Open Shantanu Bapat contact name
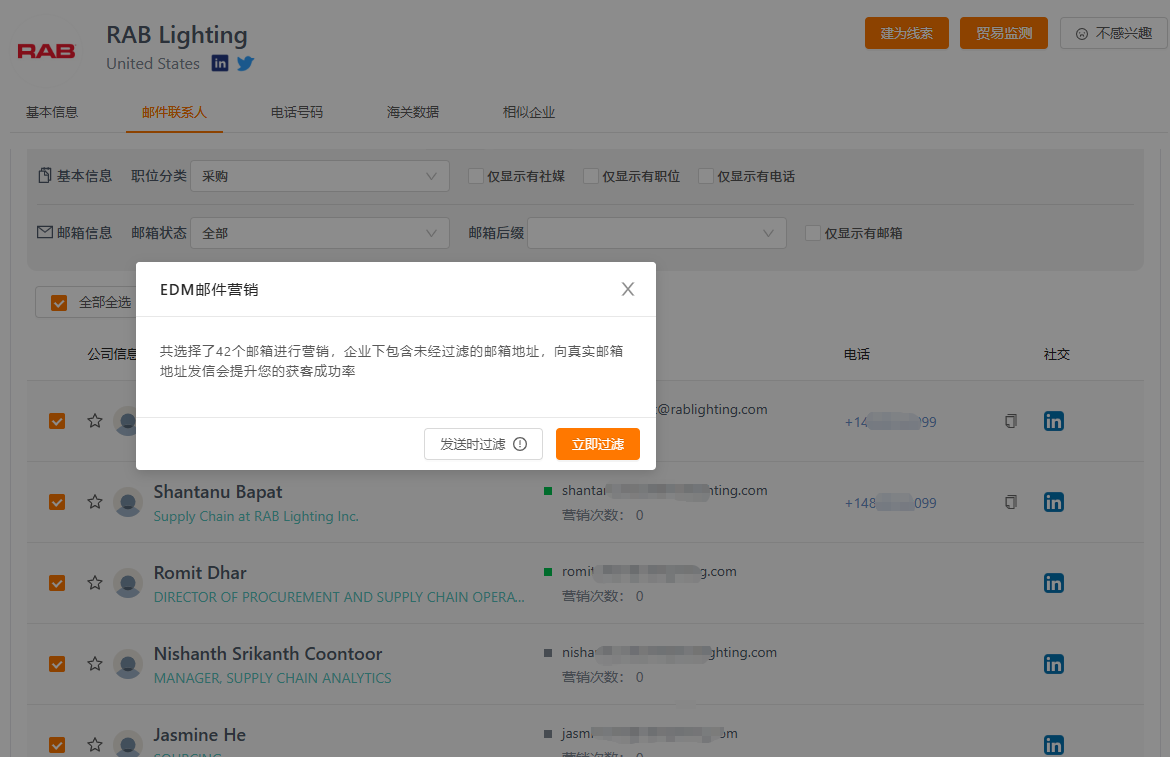This screenshot has width=1170, height=757. pos(218,491)
